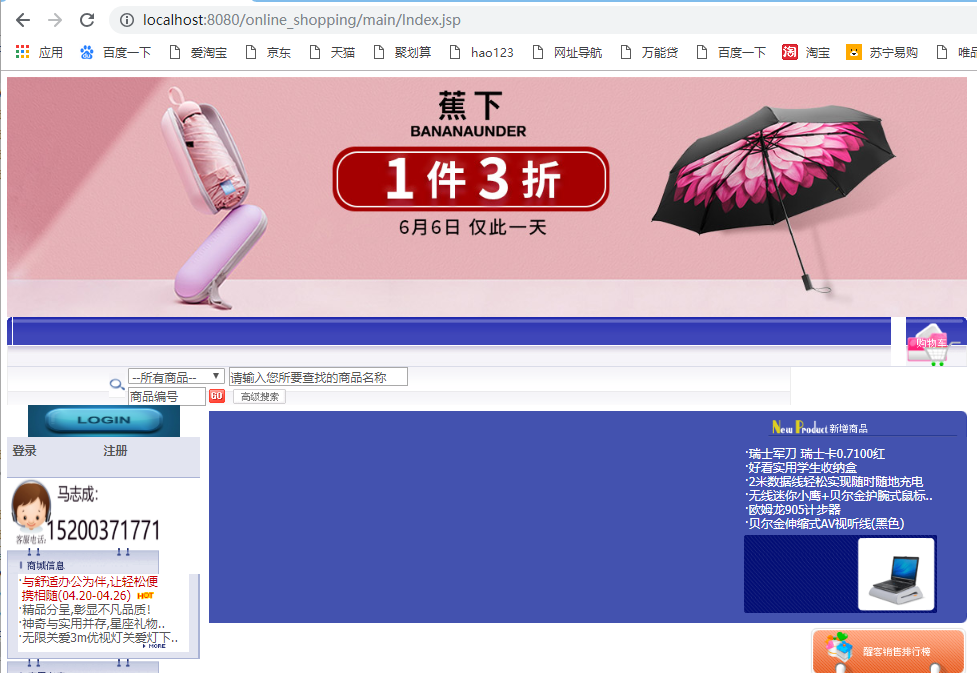Screen dimensions: 977x673
Task: Click the product name search field
Action: pos(318,377)
